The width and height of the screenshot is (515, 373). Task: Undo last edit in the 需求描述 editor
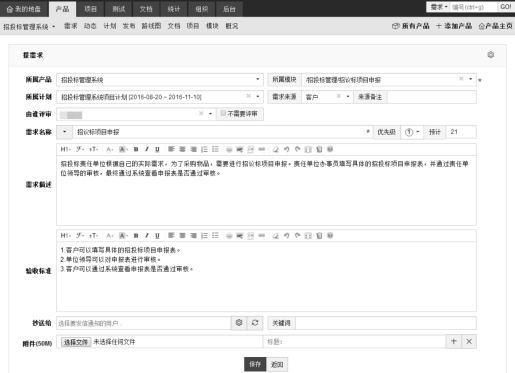tap(286, 149)
